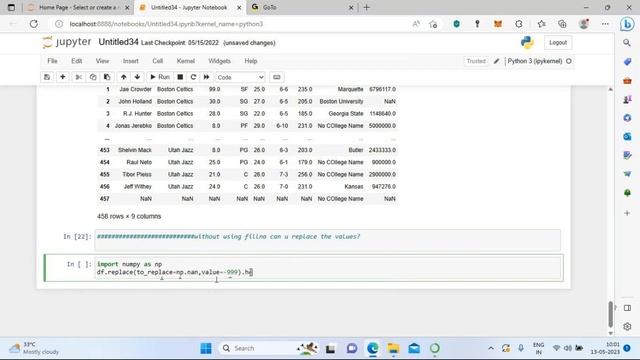Click the '458 rows × 9 columns' text
This screenshot has height=360, width=640.
(129, 216)
